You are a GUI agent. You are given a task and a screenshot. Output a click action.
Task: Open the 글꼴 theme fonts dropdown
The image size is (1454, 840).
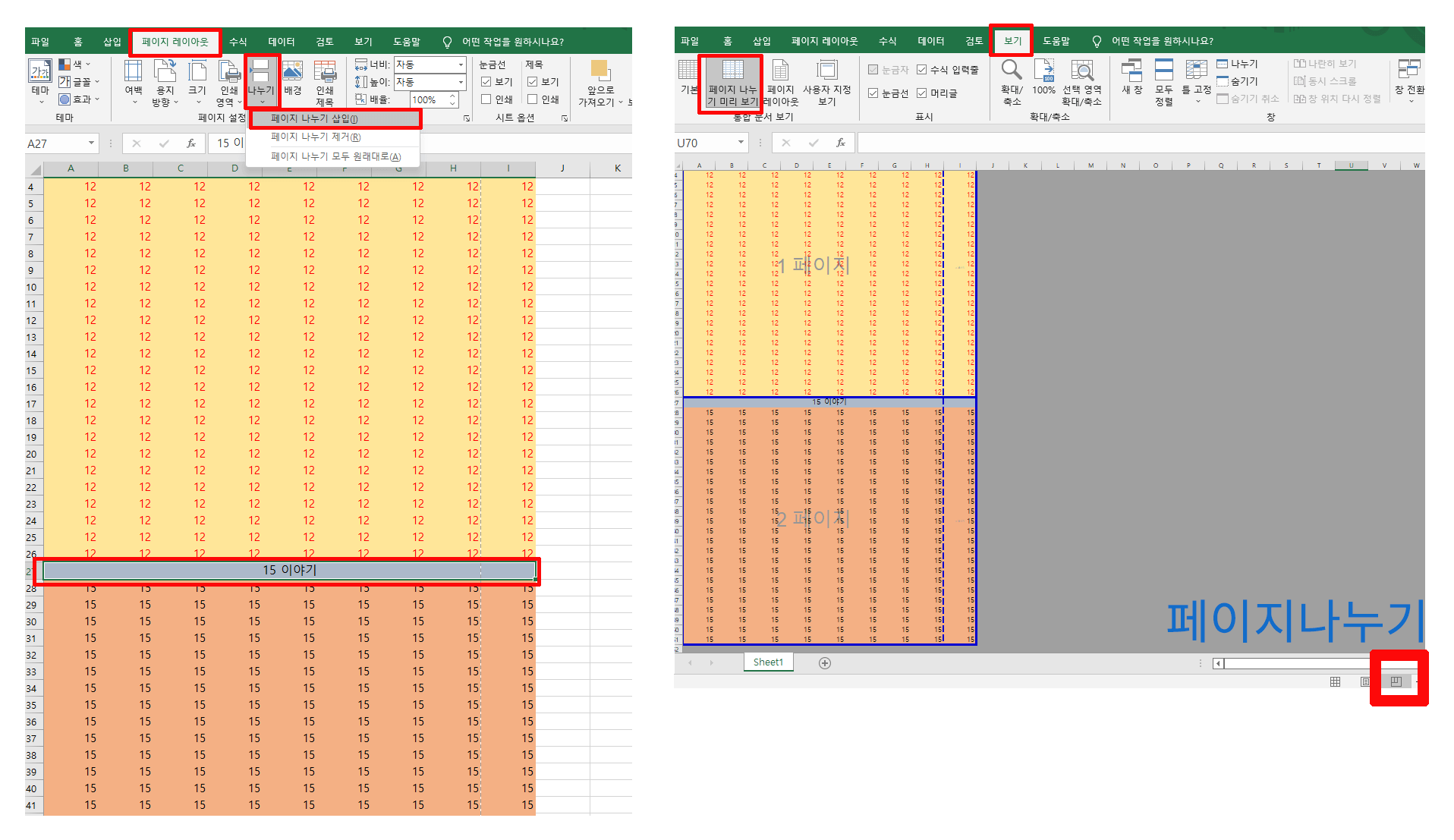tap(79, 82)
